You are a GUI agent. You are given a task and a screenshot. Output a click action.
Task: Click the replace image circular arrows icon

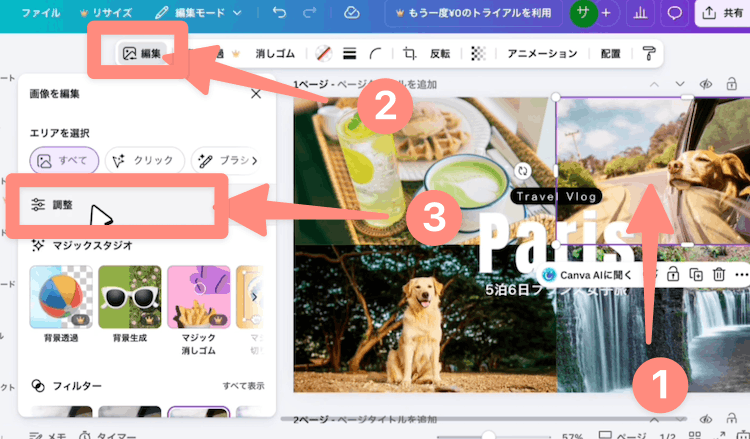[523, 171]
